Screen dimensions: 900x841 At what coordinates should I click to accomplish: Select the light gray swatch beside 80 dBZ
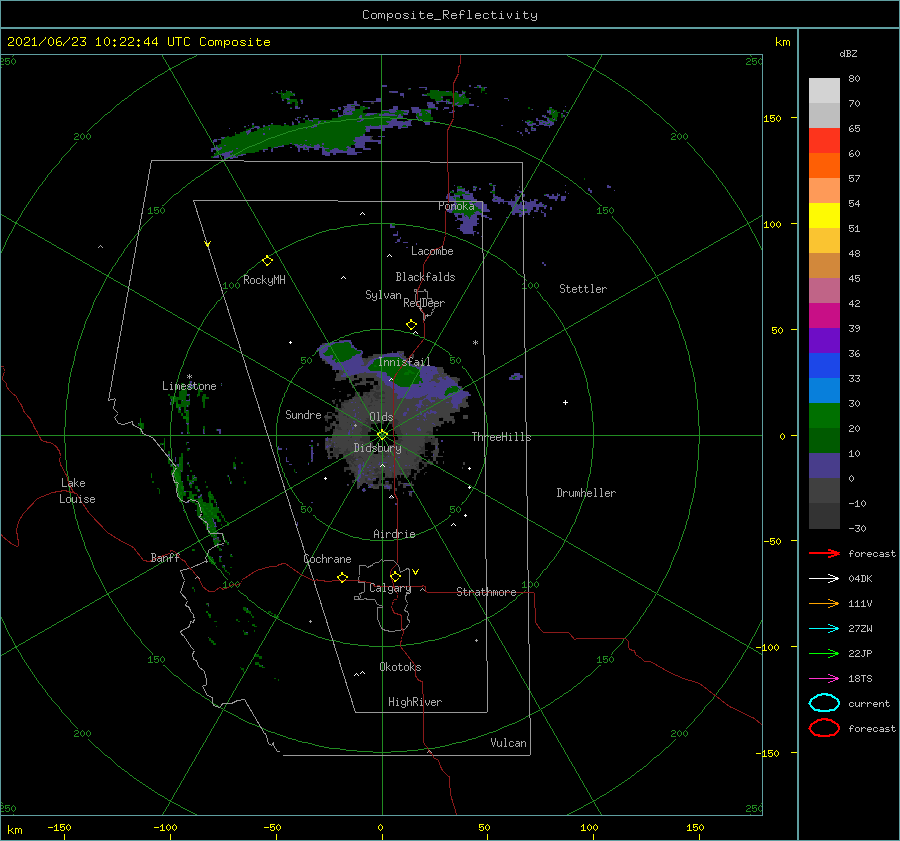(x=824, y=91)
